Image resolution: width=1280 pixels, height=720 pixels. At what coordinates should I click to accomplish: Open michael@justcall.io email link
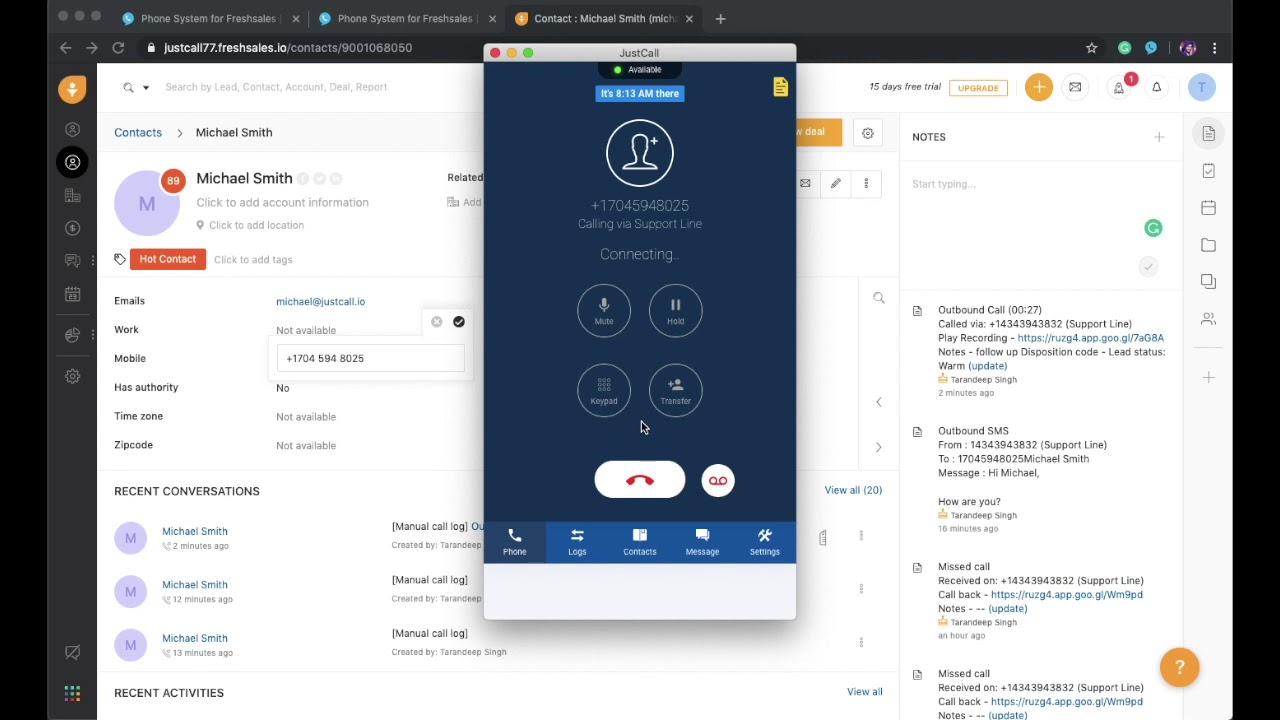pos(320,301)
